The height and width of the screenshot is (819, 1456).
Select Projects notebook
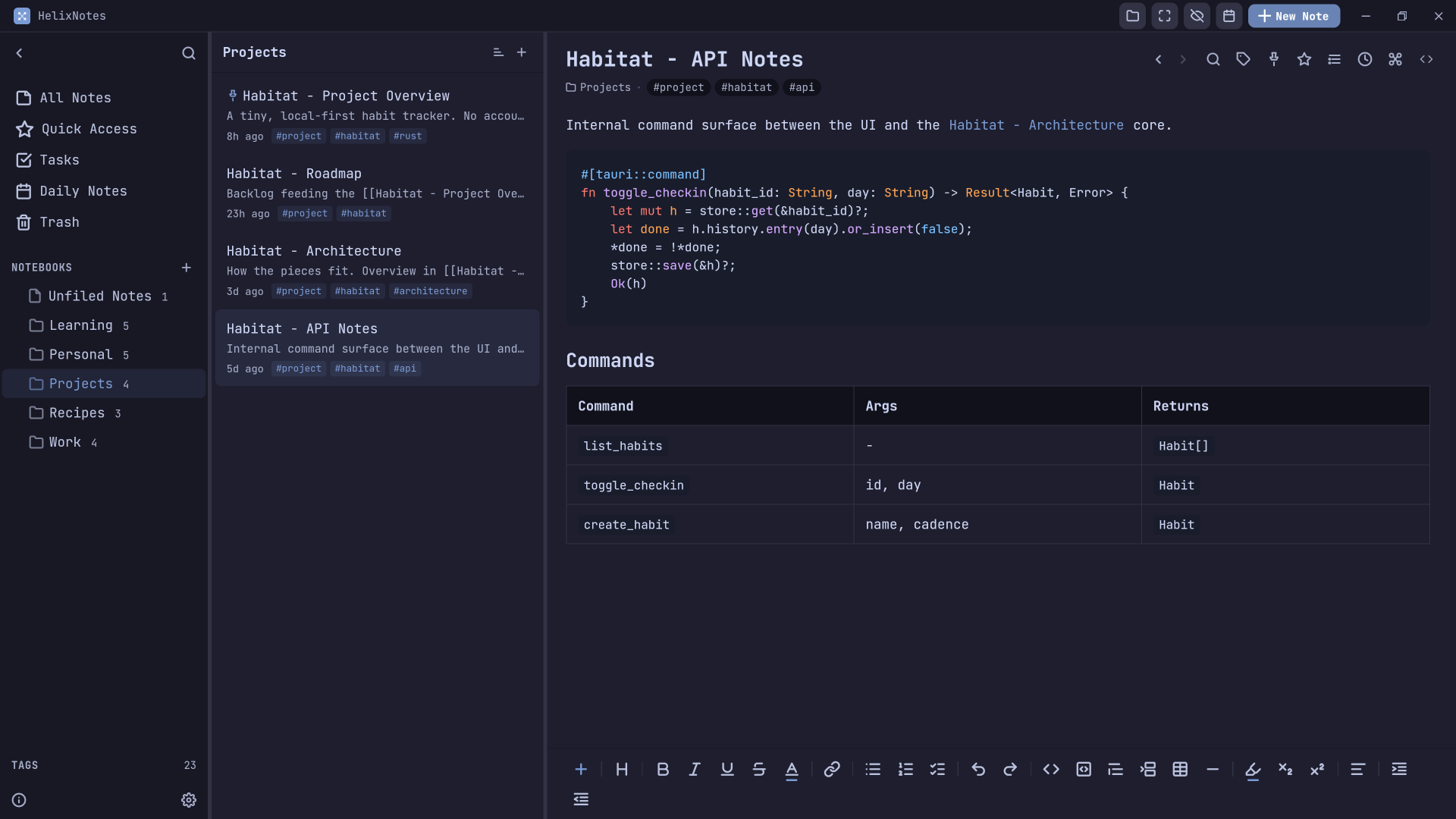(x=104, y=384)
